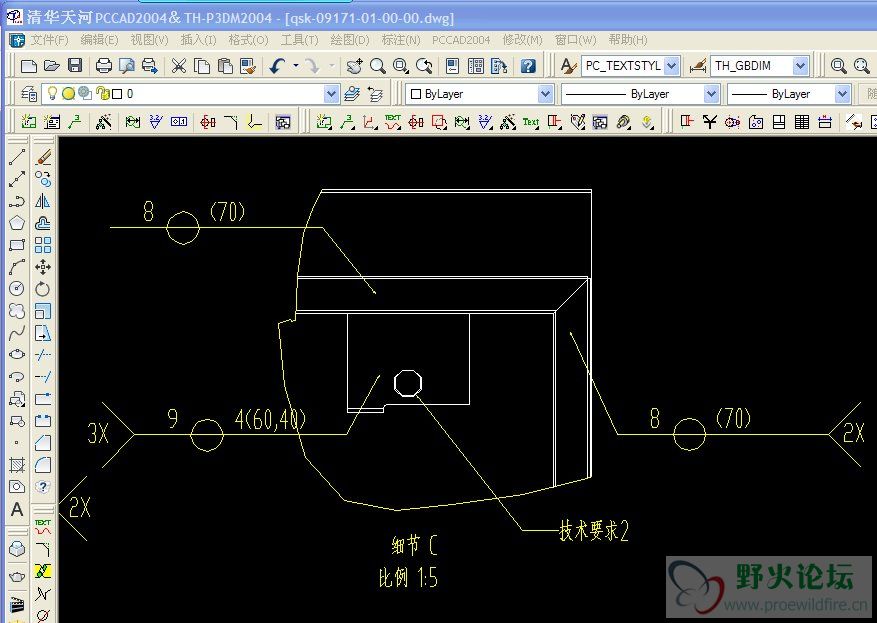Open the PC_TEXTSTYL text style dropdown
Image resolution: width=877 pixels, height=623 pixels.
click(x=672, y=66)
